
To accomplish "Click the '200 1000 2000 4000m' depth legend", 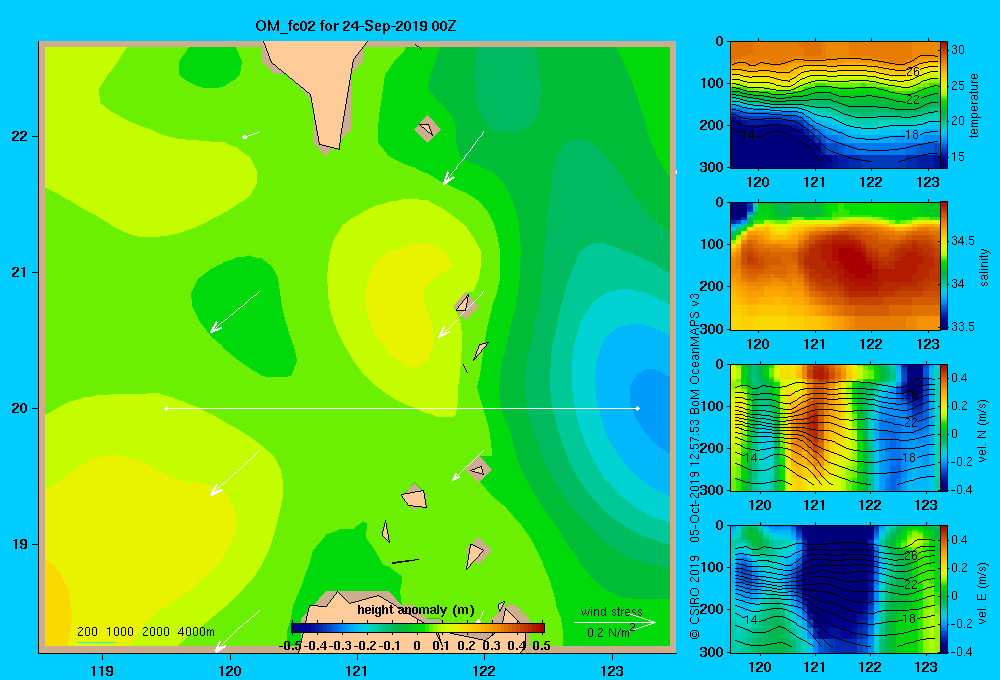I will pyautogui.click(x=146, y=632).
